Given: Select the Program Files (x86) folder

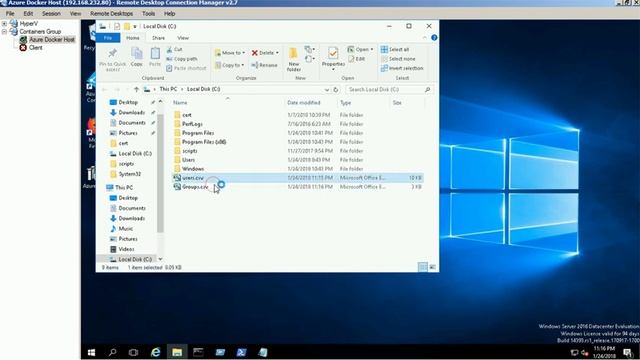Looking at the screenshot, I should pyautogui.click(x=204, y=142).
